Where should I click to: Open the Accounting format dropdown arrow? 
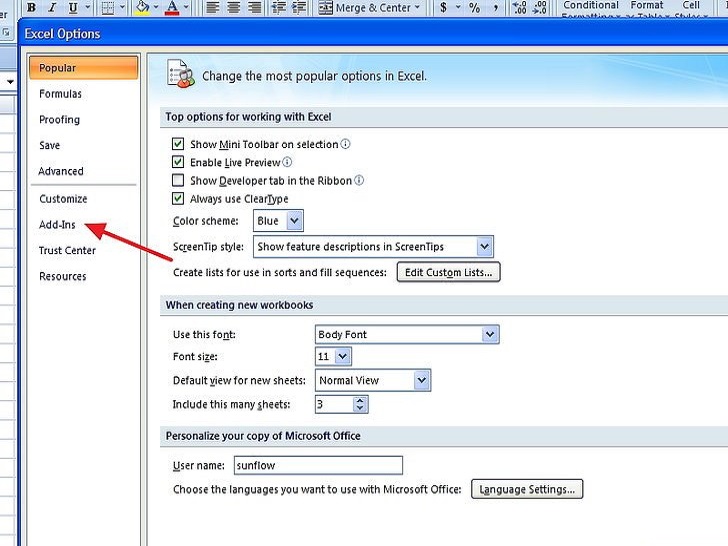tap(458, 7)
